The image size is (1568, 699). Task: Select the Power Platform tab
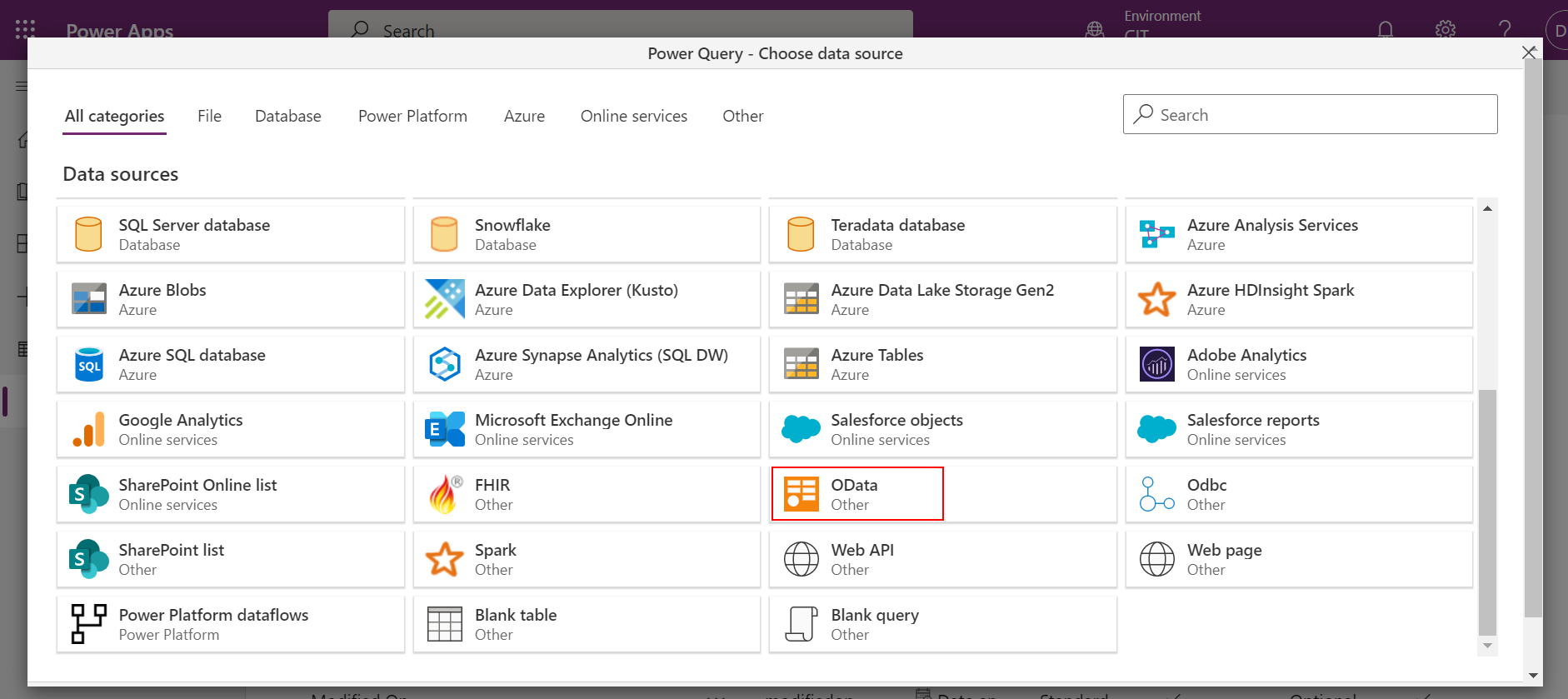[412, 116]
